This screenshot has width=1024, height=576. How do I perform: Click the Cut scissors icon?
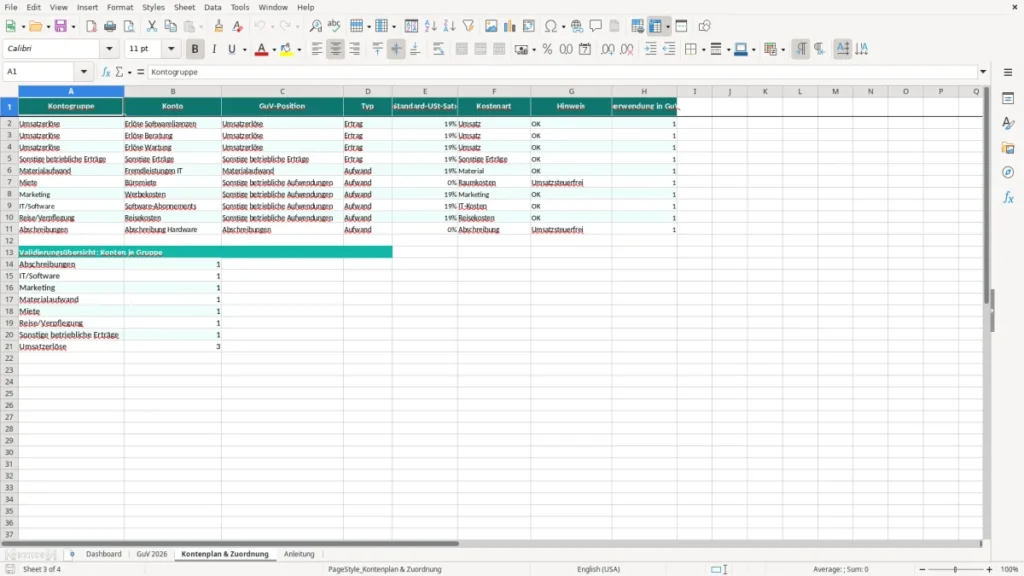(x=152, y=26)
